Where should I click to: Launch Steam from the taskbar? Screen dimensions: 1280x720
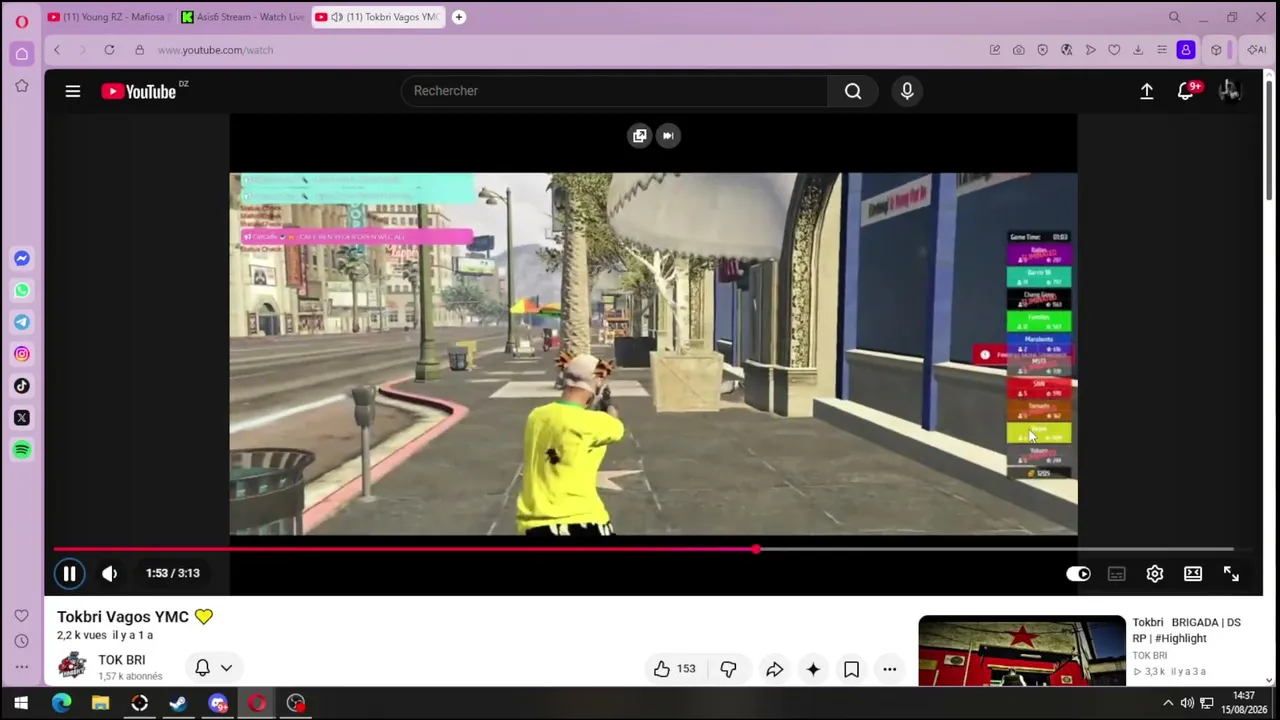coord(178,703)
